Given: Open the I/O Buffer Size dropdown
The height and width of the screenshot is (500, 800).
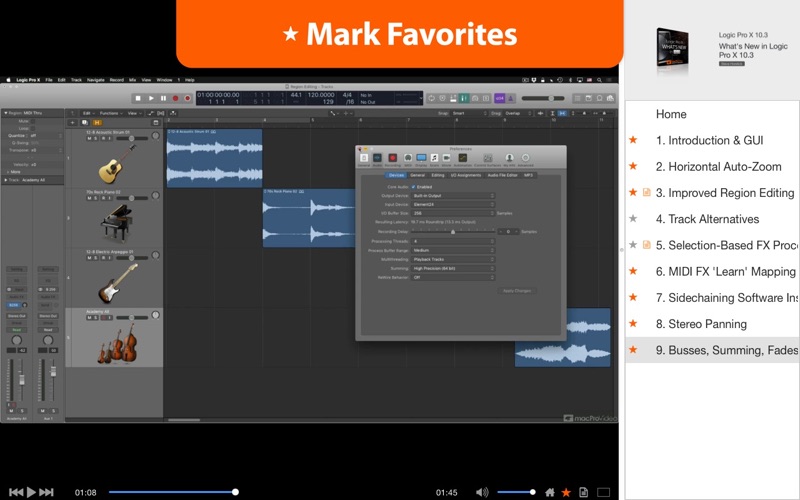Looking at the screenshot, I should (x=453, y=213).
